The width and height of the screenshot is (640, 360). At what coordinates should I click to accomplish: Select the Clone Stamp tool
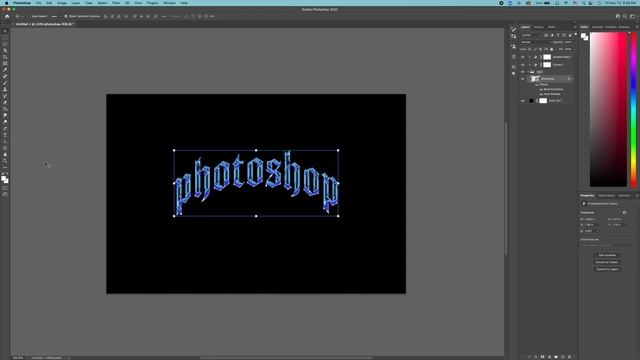tap(5, 89)
